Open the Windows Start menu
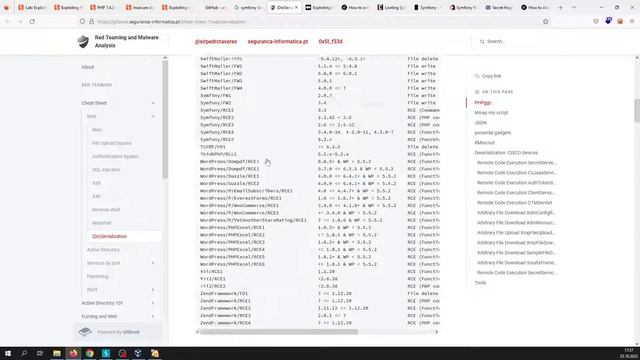 point(8,353)
